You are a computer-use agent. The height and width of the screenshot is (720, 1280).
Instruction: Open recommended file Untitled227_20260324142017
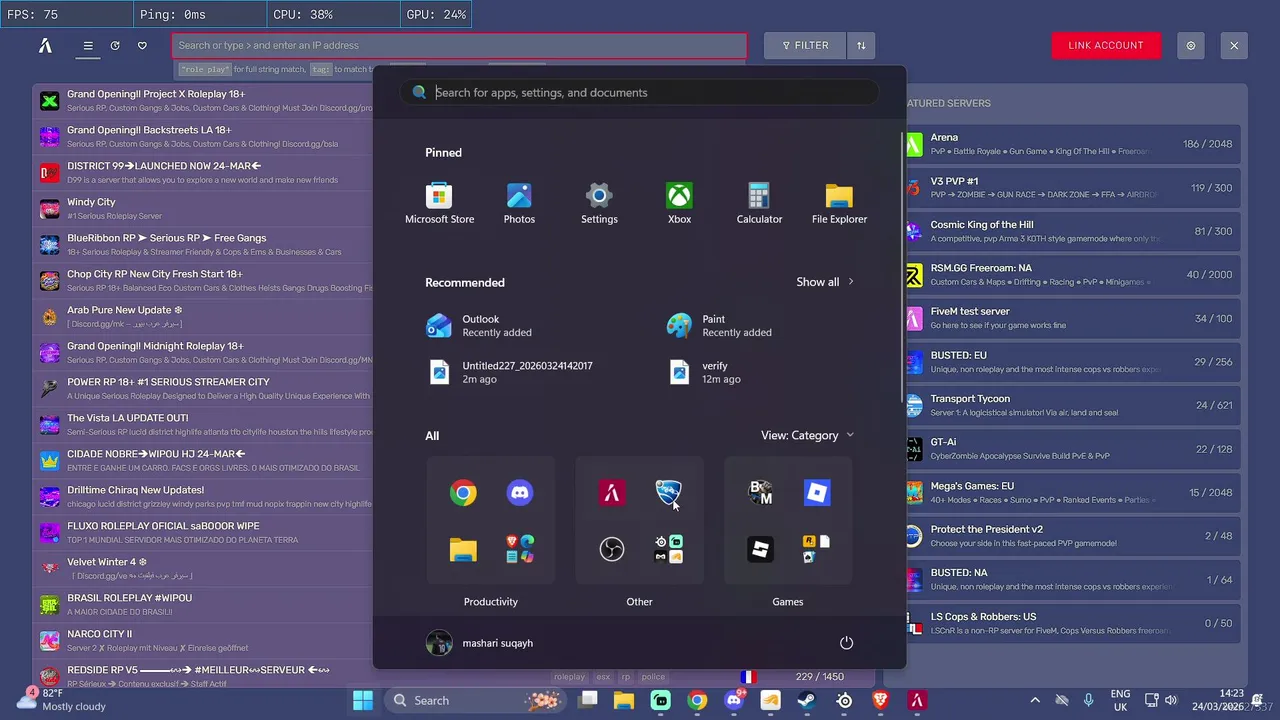[509, 372]
